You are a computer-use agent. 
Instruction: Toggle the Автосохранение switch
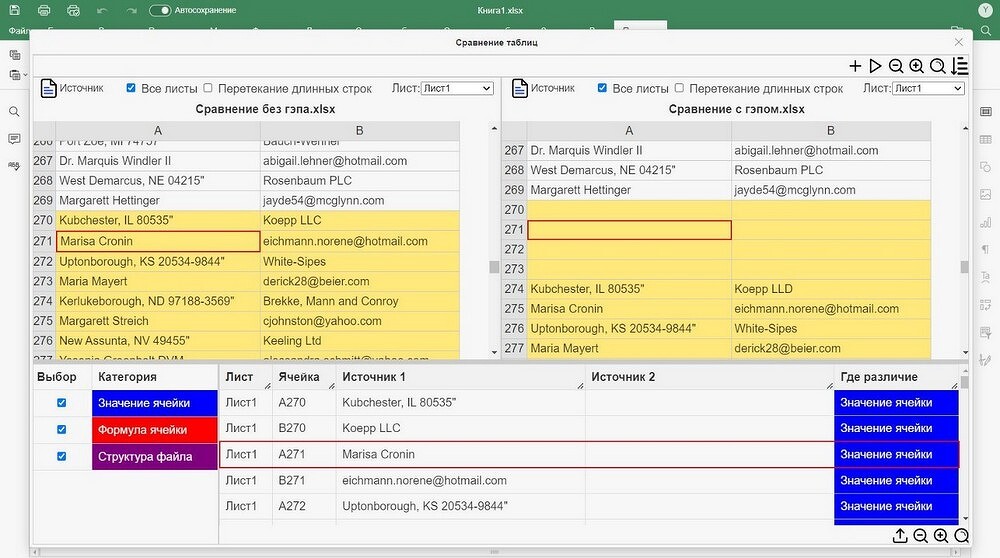(160, 10)
